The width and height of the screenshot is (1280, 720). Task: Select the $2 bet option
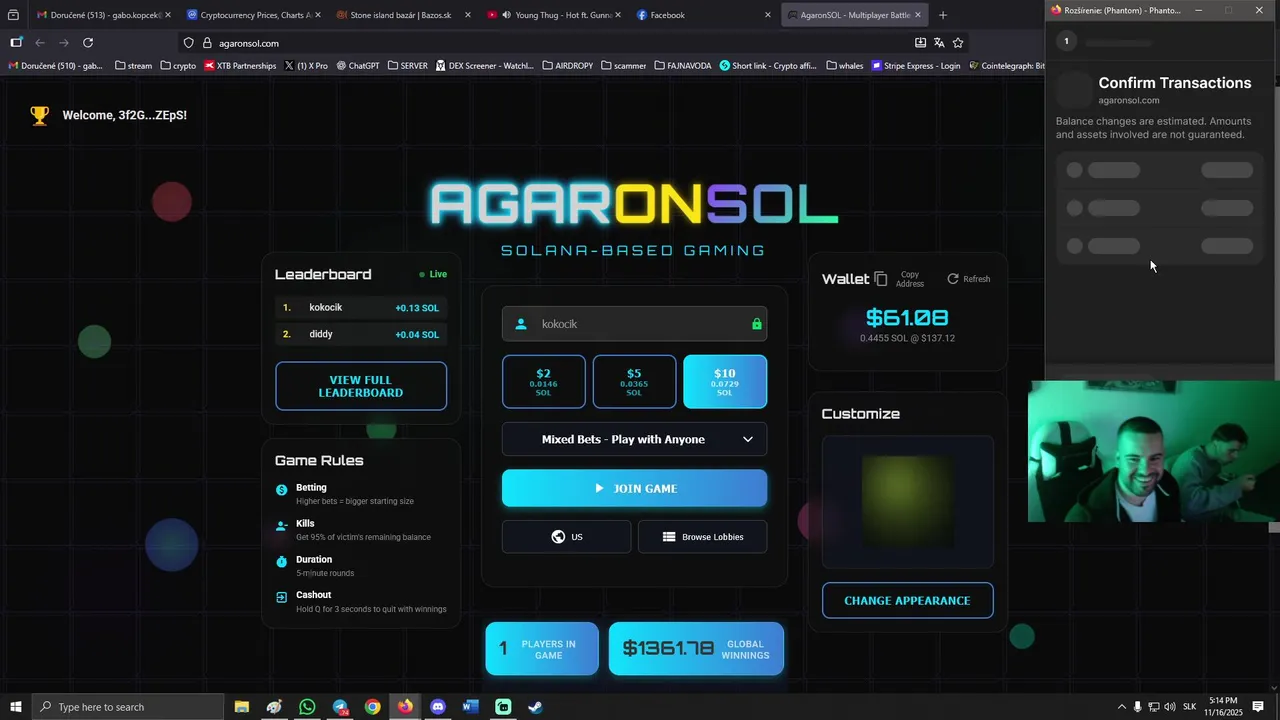point(543,381)
